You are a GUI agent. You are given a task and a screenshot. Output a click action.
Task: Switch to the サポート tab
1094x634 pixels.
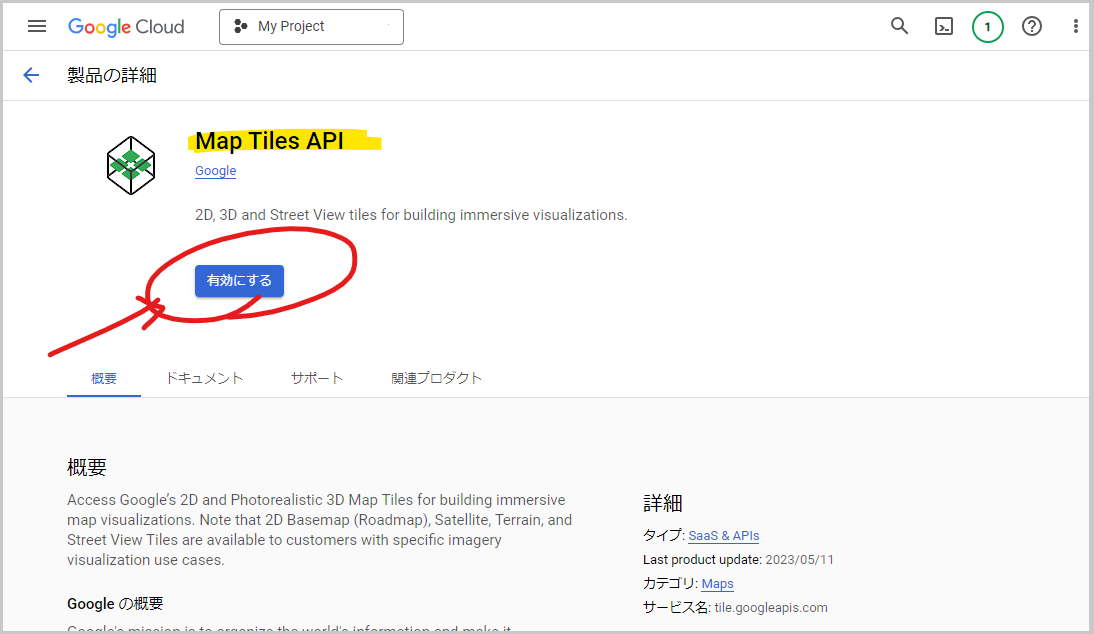click(317, 378)
